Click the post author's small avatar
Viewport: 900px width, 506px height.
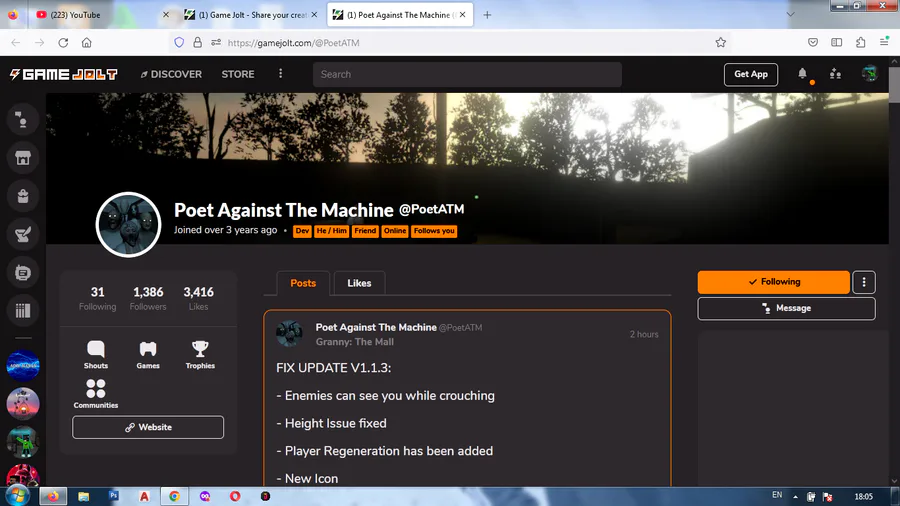point(289,333)
